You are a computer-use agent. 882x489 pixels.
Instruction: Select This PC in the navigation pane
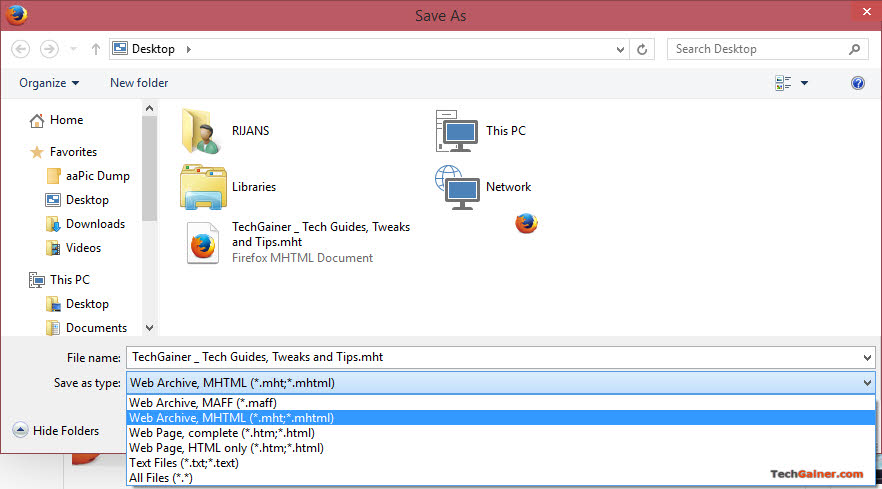59,280
